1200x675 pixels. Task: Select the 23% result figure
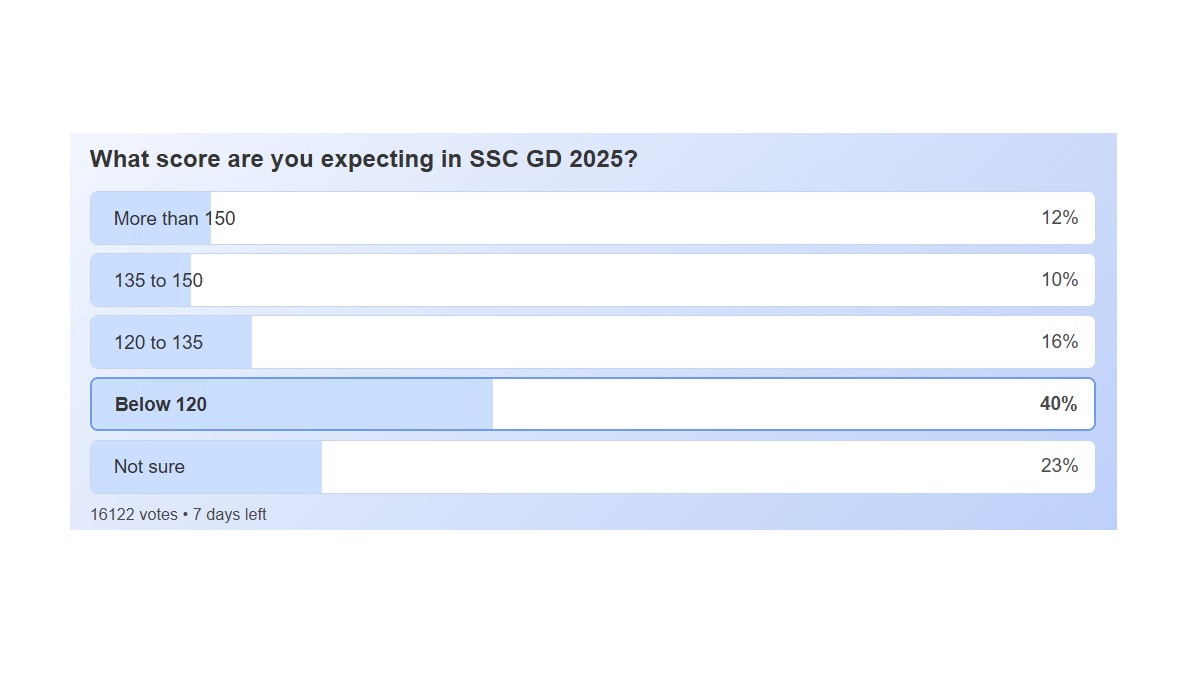click(1059, 466)
